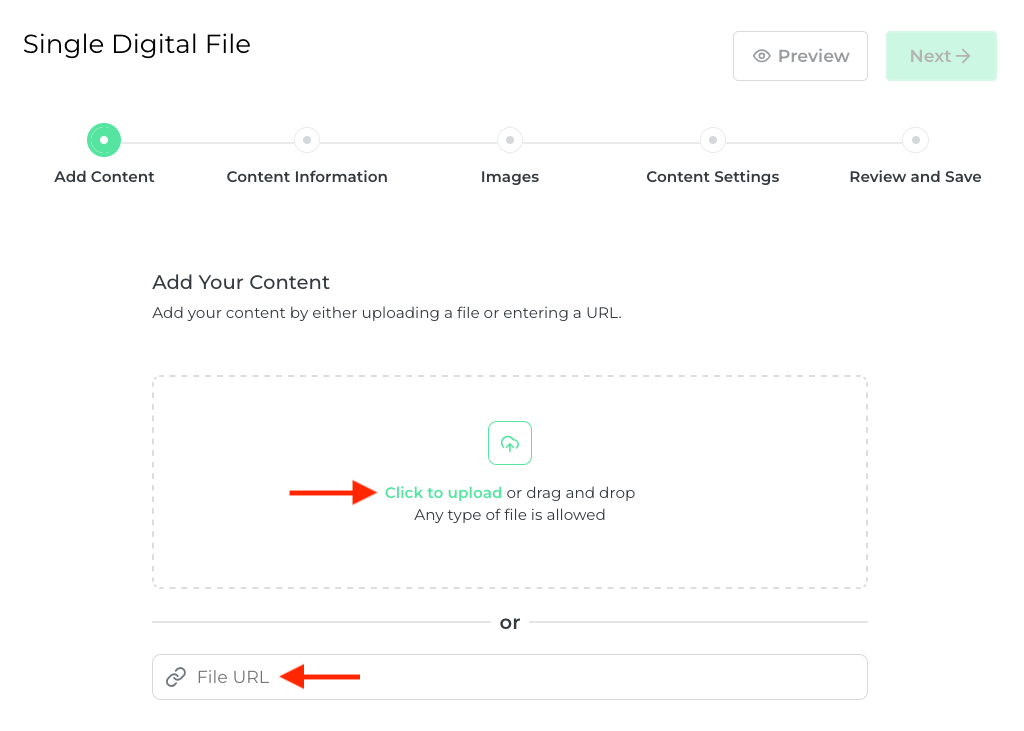Click the Single Digital File page title
1024x731 pixels.
pyautogui.click(x=137, y=44)
